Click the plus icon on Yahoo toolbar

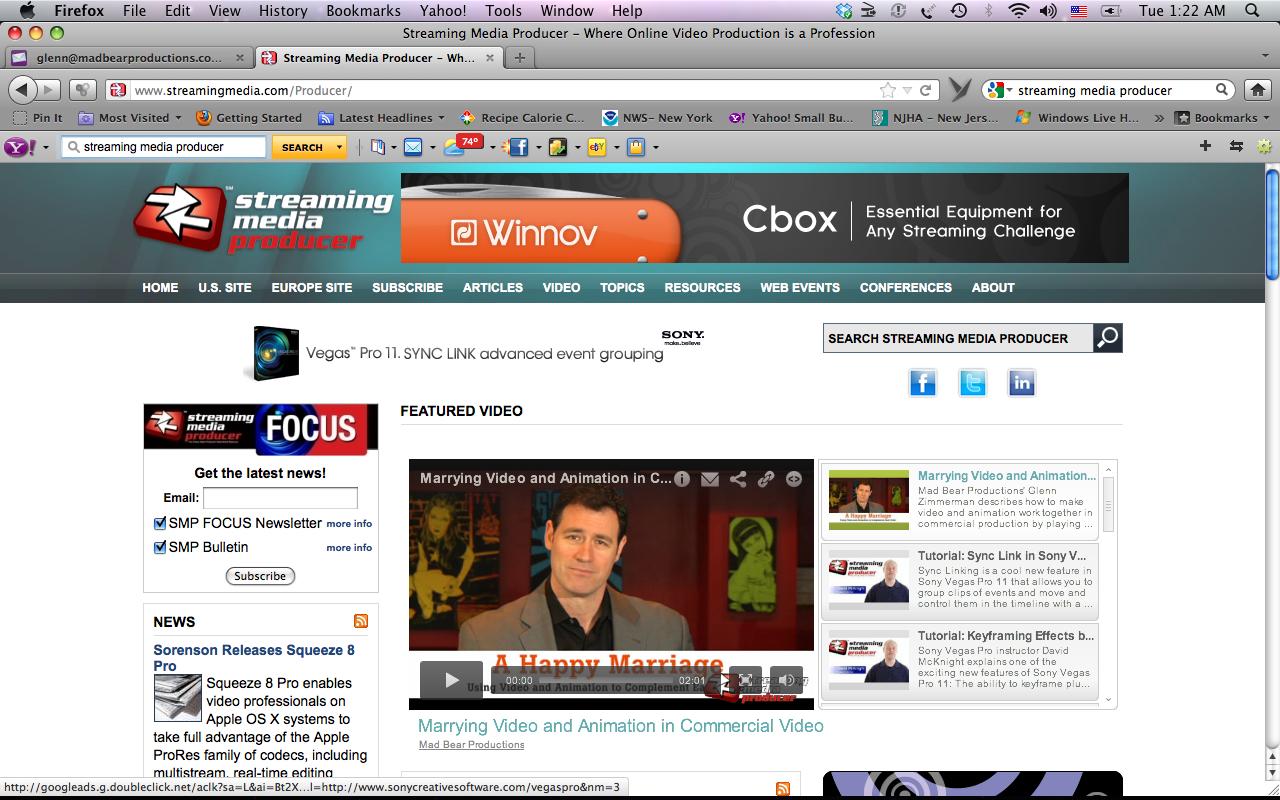click(1205, 146)
